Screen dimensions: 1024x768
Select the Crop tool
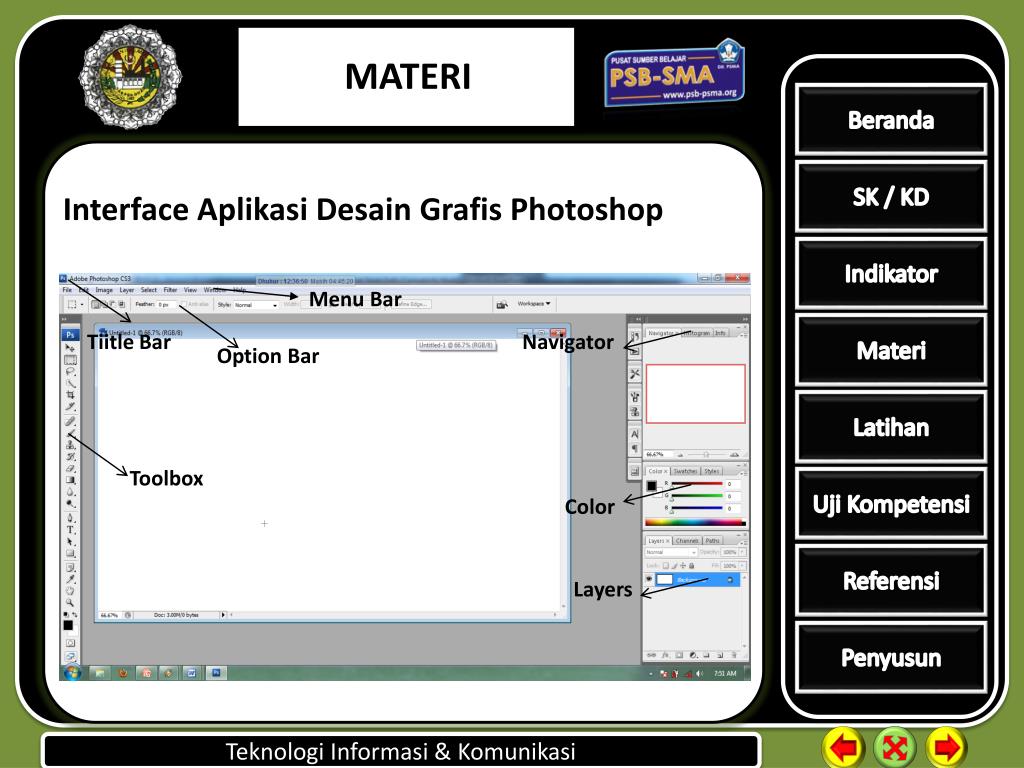point(70,395)
